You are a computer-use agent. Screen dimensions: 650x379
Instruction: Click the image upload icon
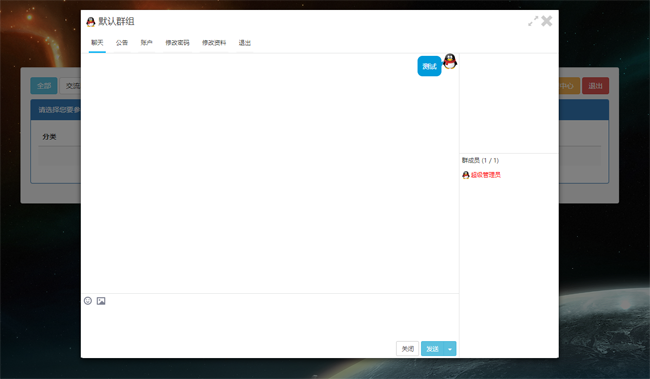[101, 301]
